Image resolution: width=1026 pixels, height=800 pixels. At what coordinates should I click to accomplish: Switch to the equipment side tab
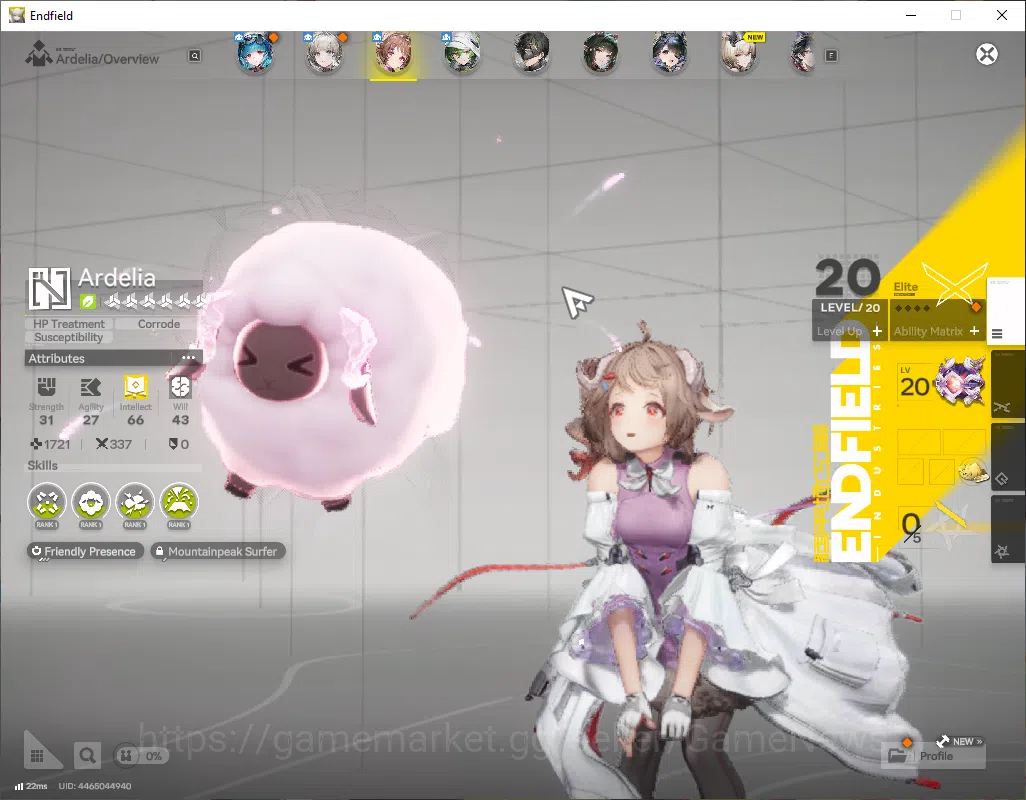tap(1008, 458)
